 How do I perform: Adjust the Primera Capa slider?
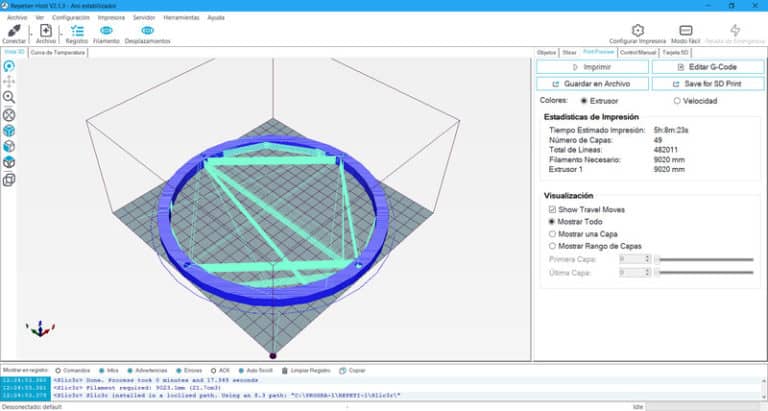tap(704, 259)
